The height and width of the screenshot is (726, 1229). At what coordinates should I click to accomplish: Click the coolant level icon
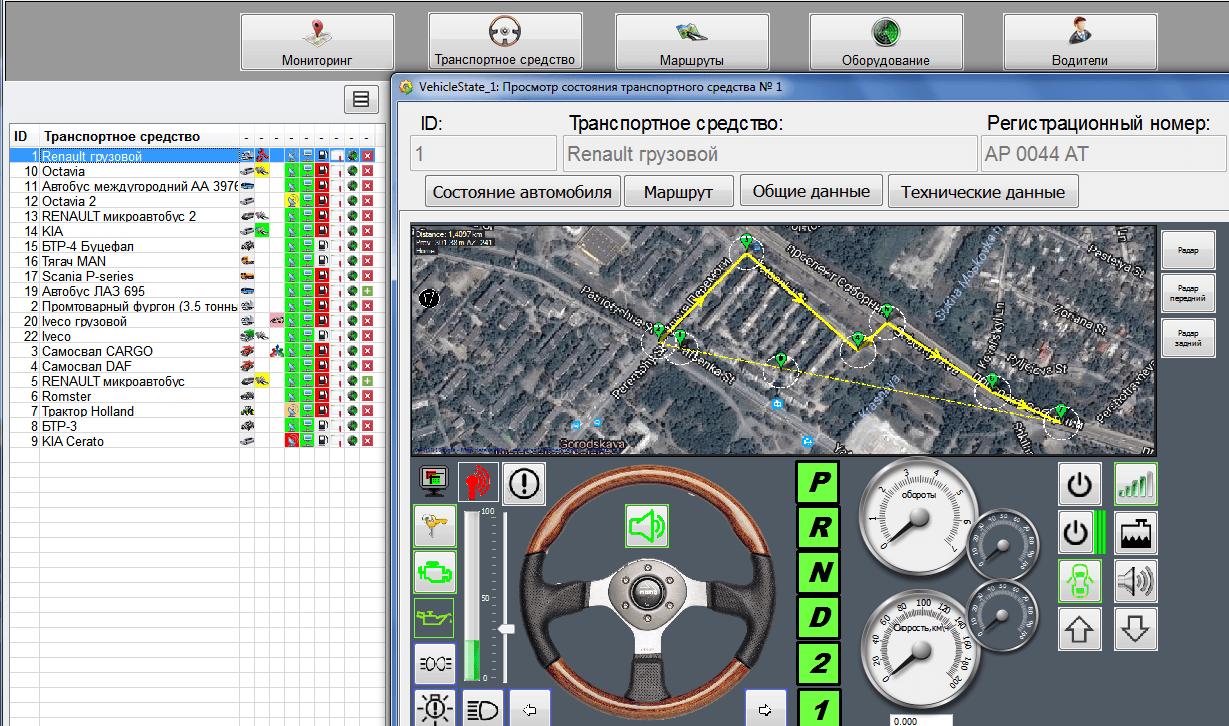click(x=1136, y=531)
